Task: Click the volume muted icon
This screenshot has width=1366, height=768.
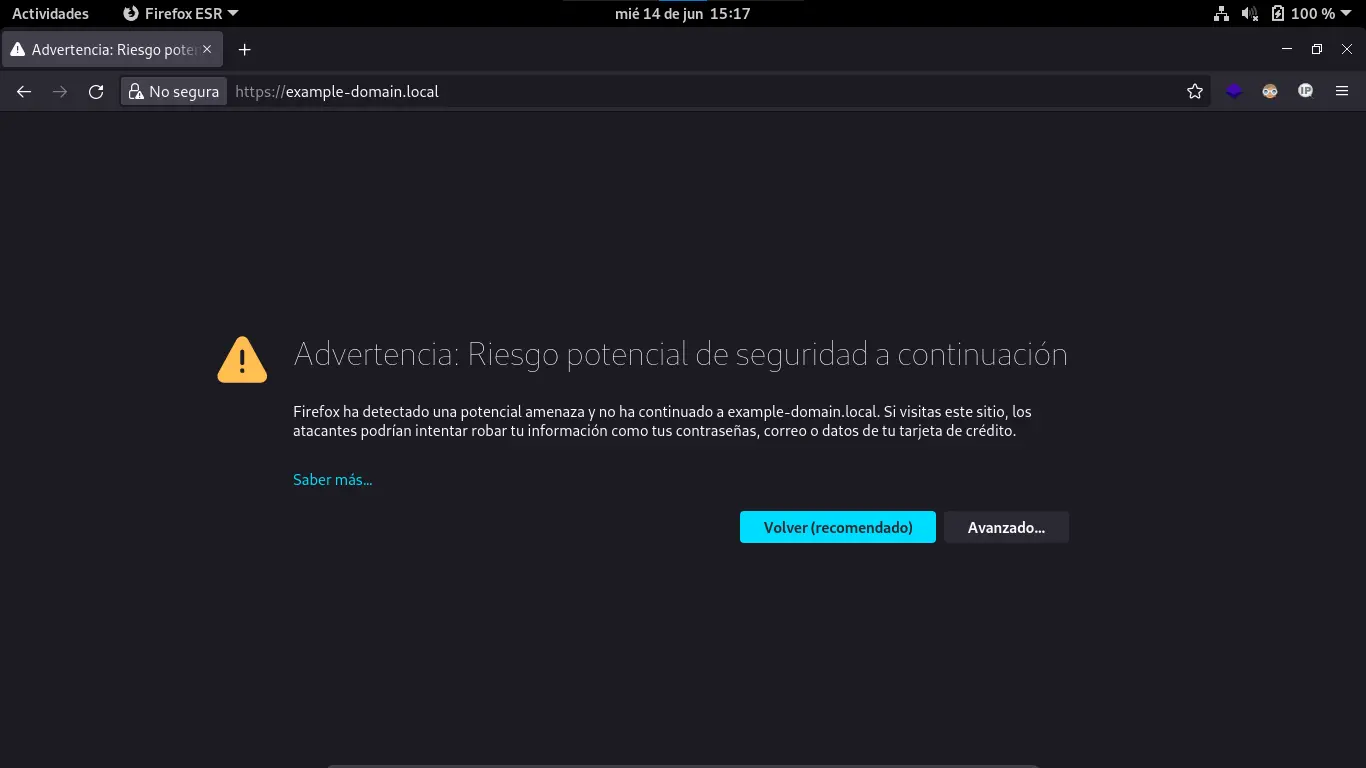Action: [1250, 13]
